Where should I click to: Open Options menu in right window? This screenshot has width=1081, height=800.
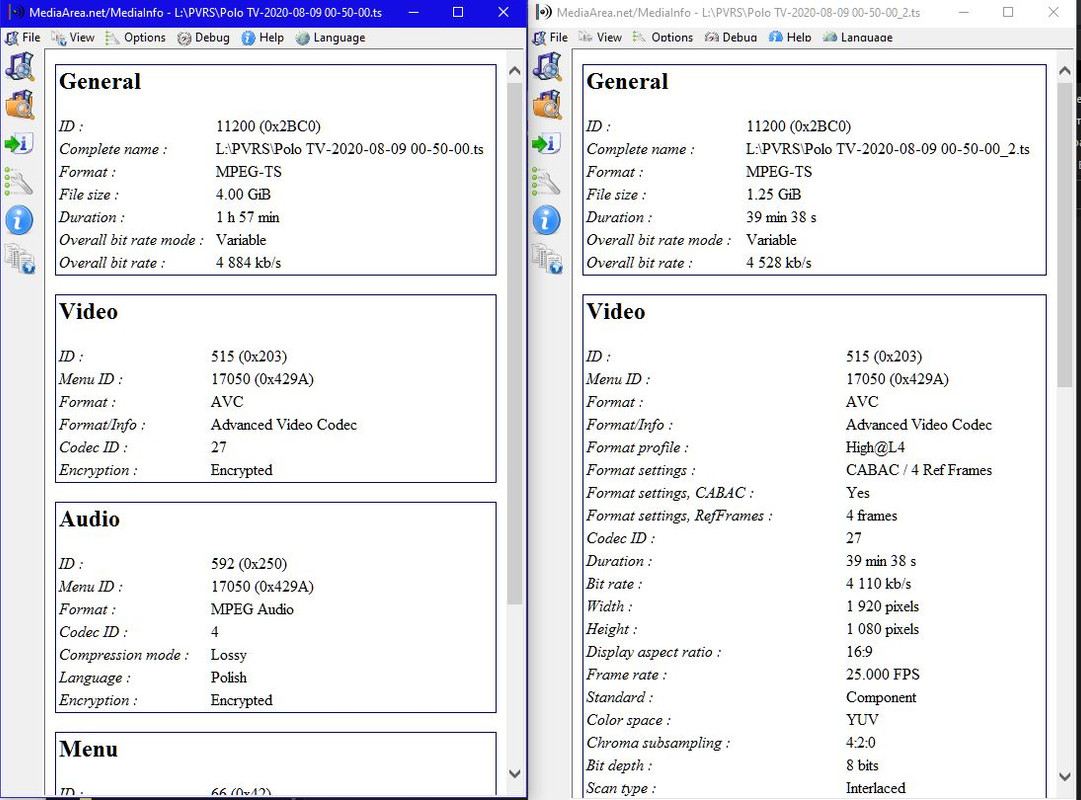tap(663, 37)
